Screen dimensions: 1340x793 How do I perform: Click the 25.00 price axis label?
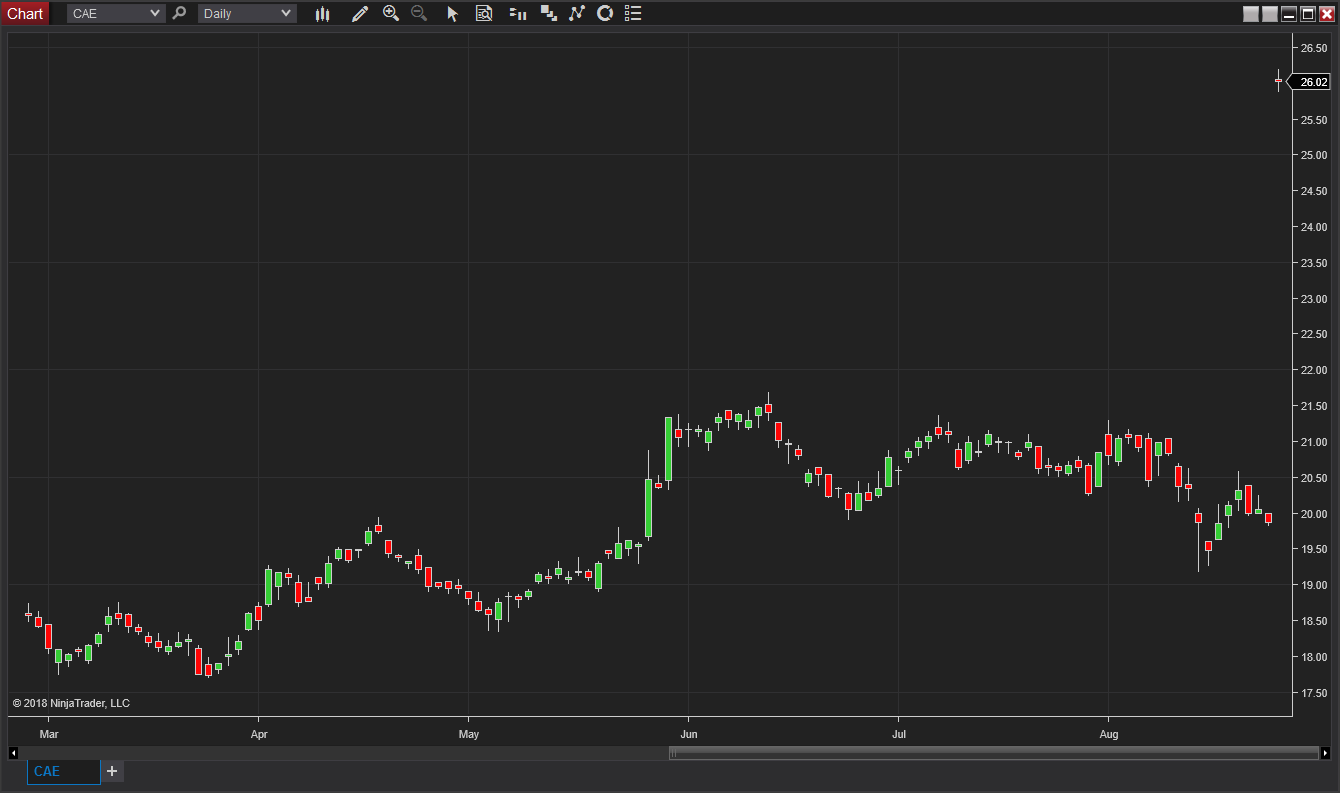[1313, 155]
